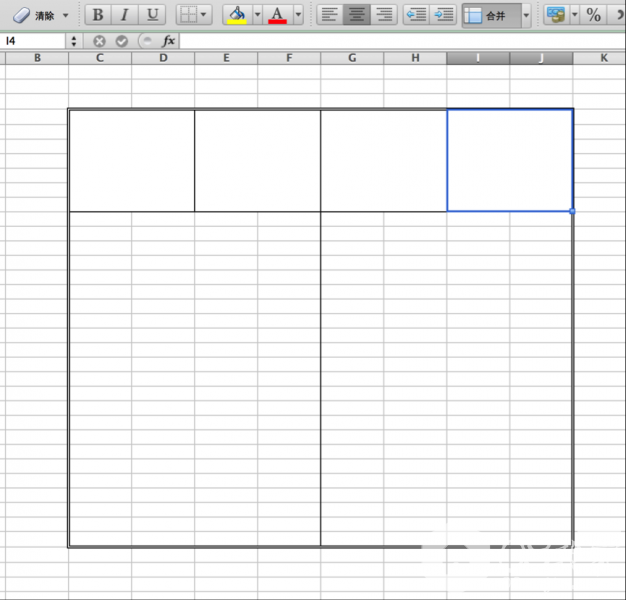
Task: Expand the fill color dropdown
Action: pos(257,16)
